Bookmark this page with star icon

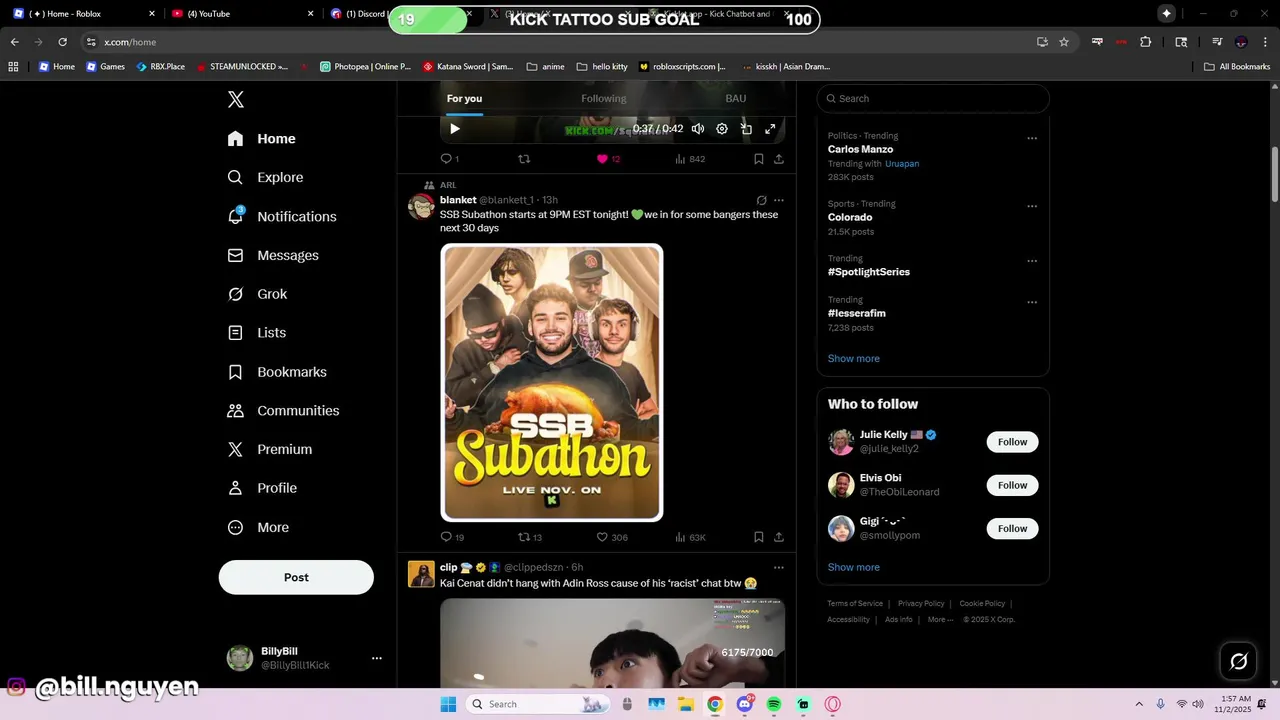(x=1064, y=42)
